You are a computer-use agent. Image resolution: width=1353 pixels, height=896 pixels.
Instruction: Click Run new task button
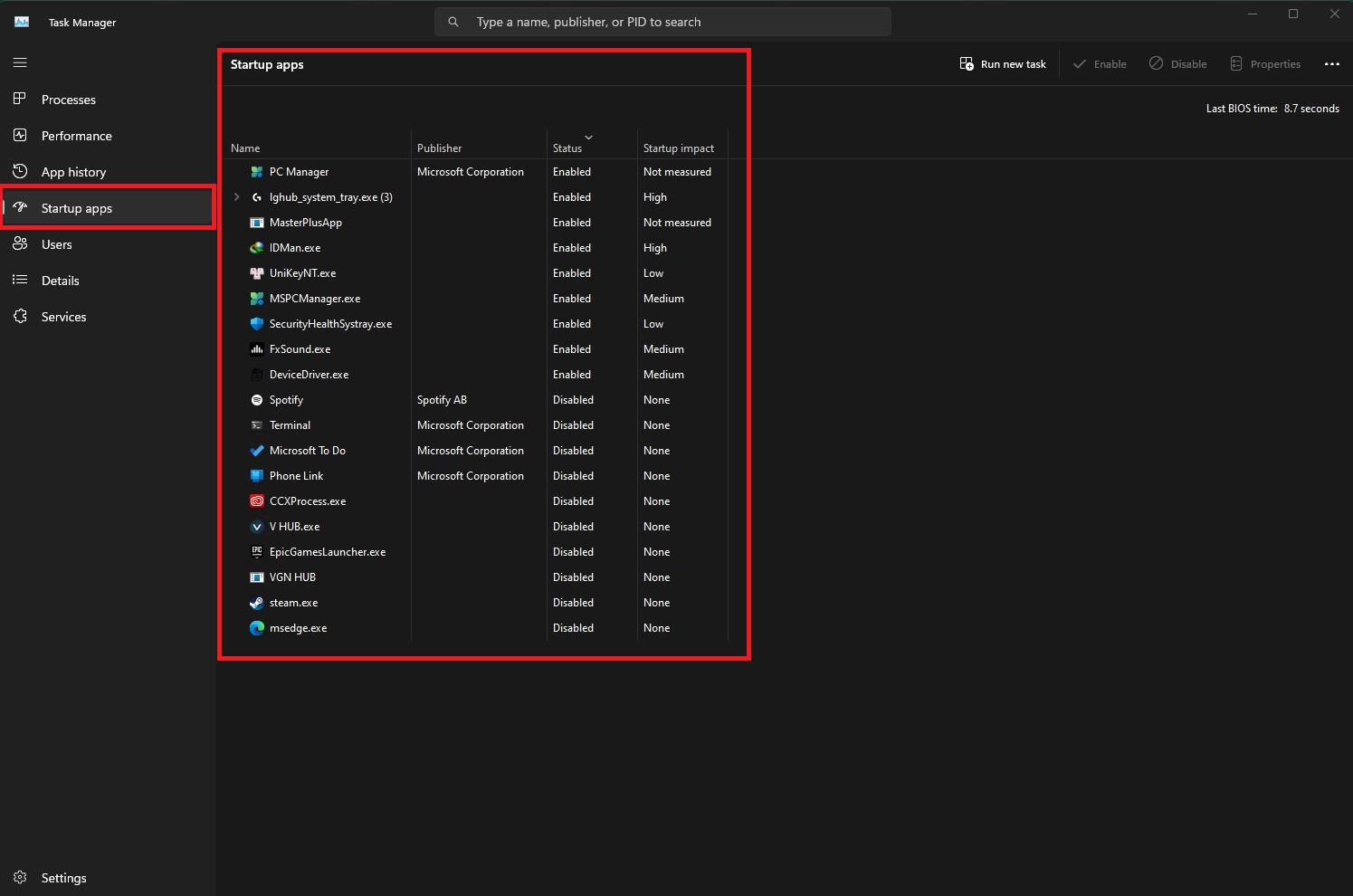pyautogui.click(x=1003, y=64)
